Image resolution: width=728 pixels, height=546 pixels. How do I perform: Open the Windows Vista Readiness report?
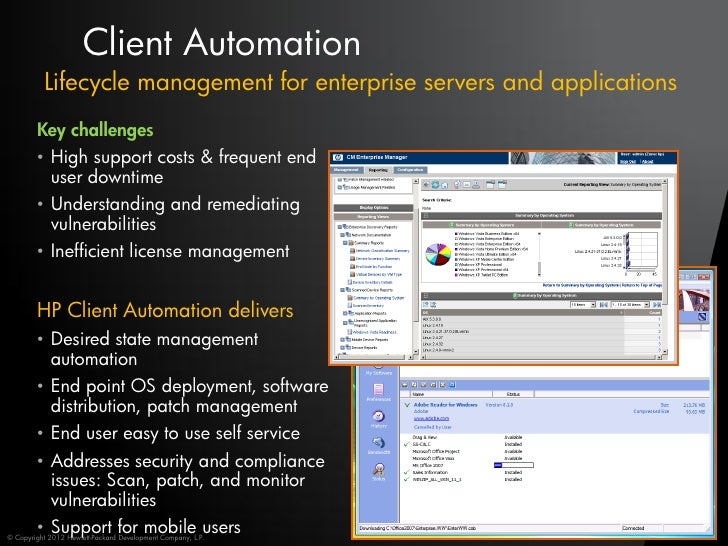pos(375,332)
